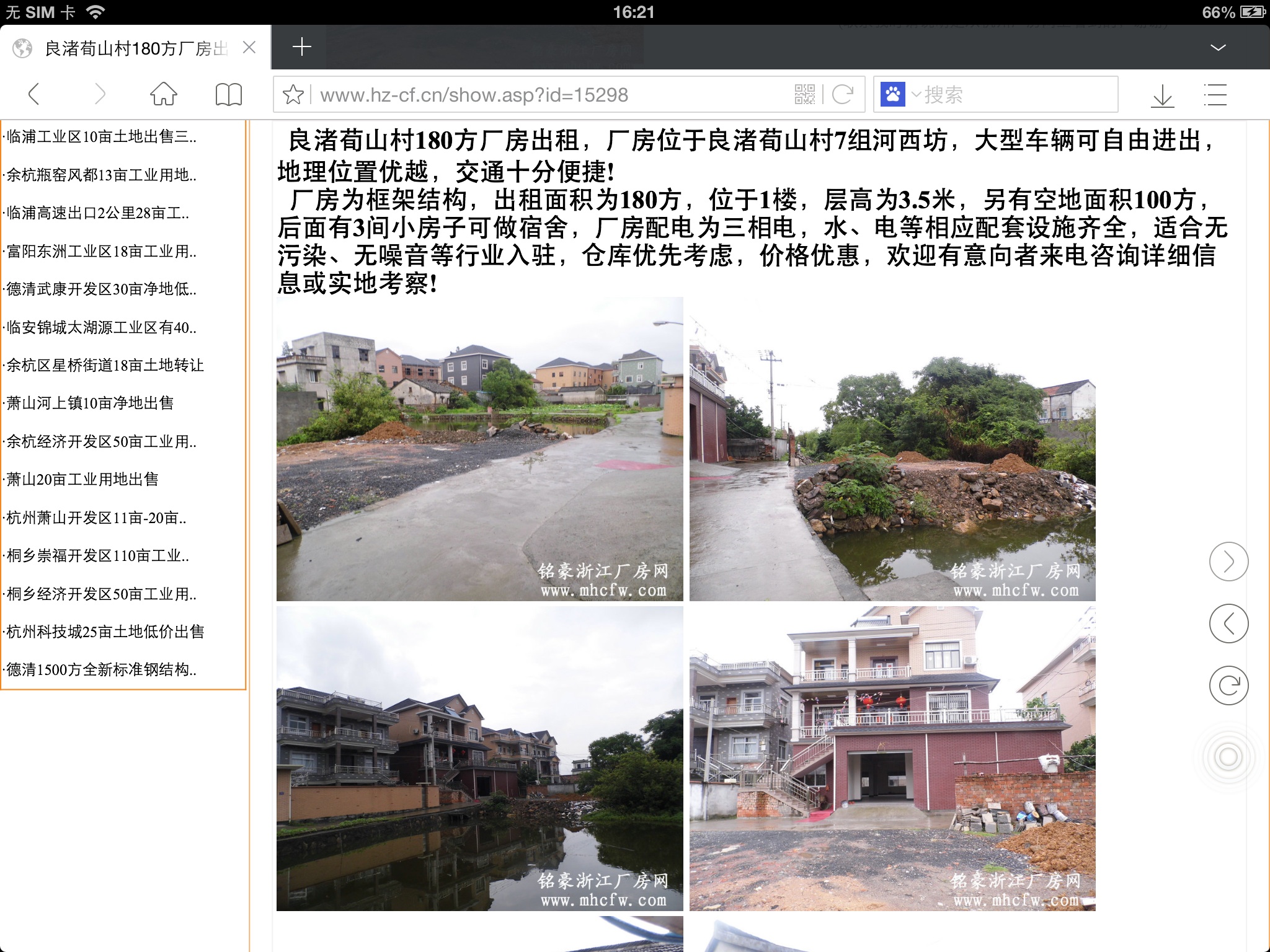Open the downloads arrow icon
Viewport: 1270px width, 952px height.
1163,95
